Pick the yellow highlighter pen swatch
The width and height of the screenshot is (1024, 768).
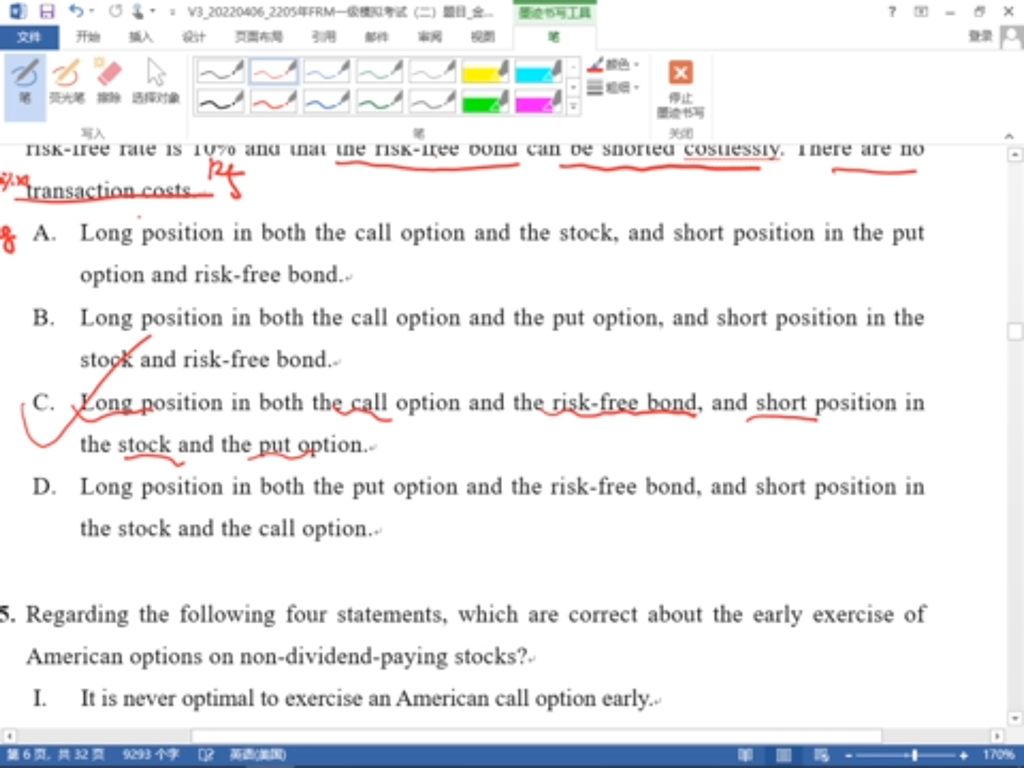click(485, 71)
